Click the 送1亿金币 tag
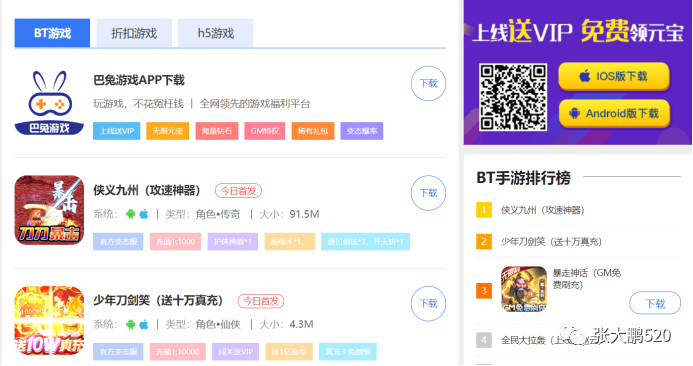 pyautogui.click(x=289, y=351)
